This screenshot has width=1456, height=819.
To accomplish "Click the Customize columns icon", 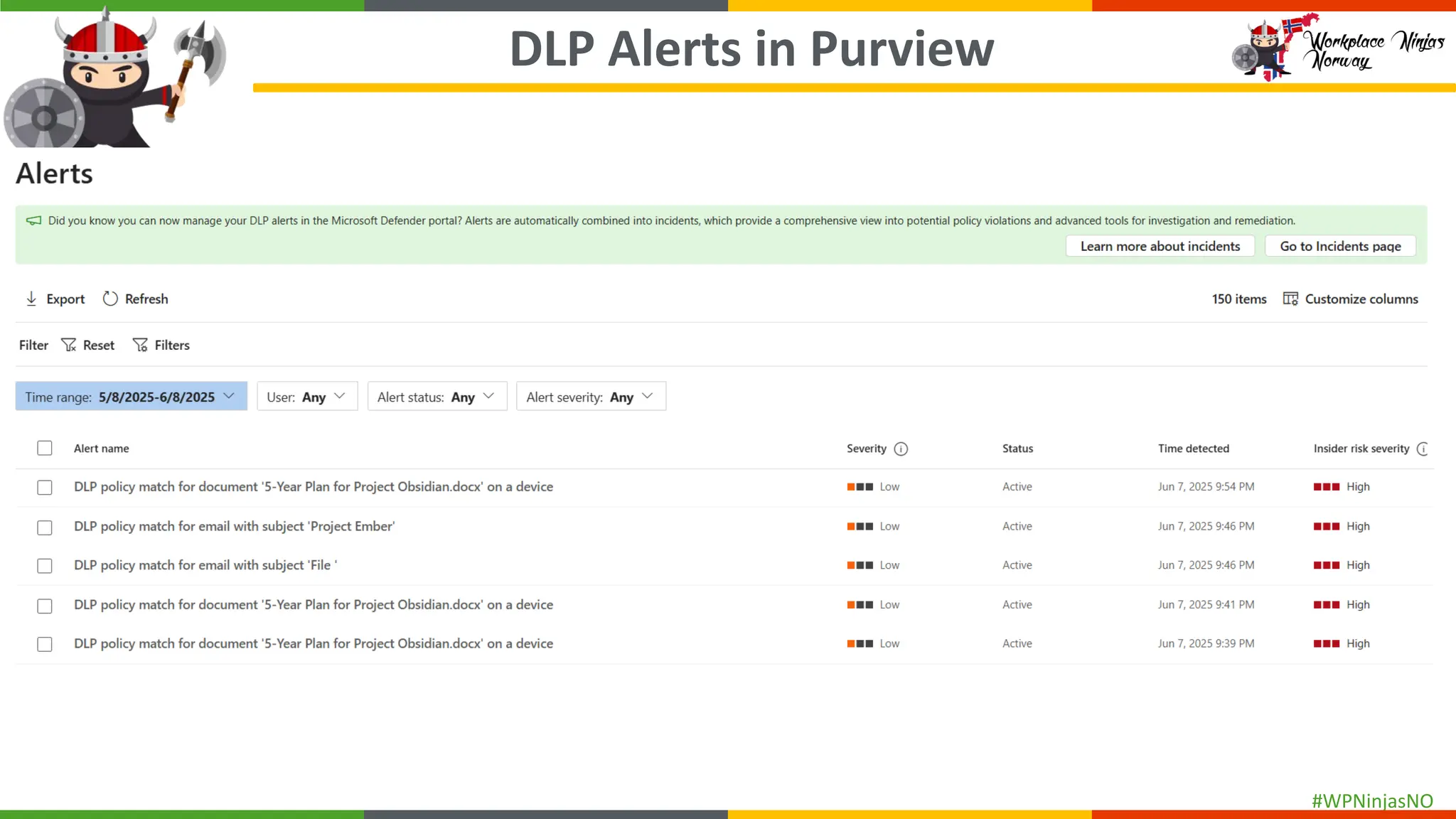I will point(1290,299).
